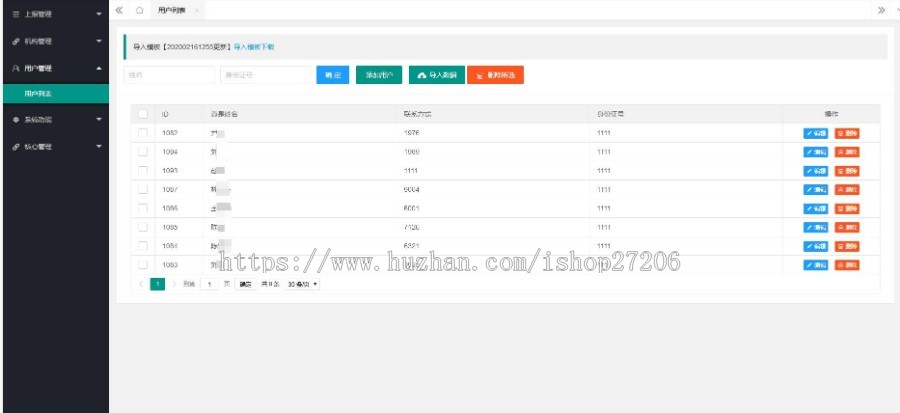The width and height of the screenshot is (900, 413).
Task: Collapse the 用户管理 sidebar menu
Action: (56, 68)
